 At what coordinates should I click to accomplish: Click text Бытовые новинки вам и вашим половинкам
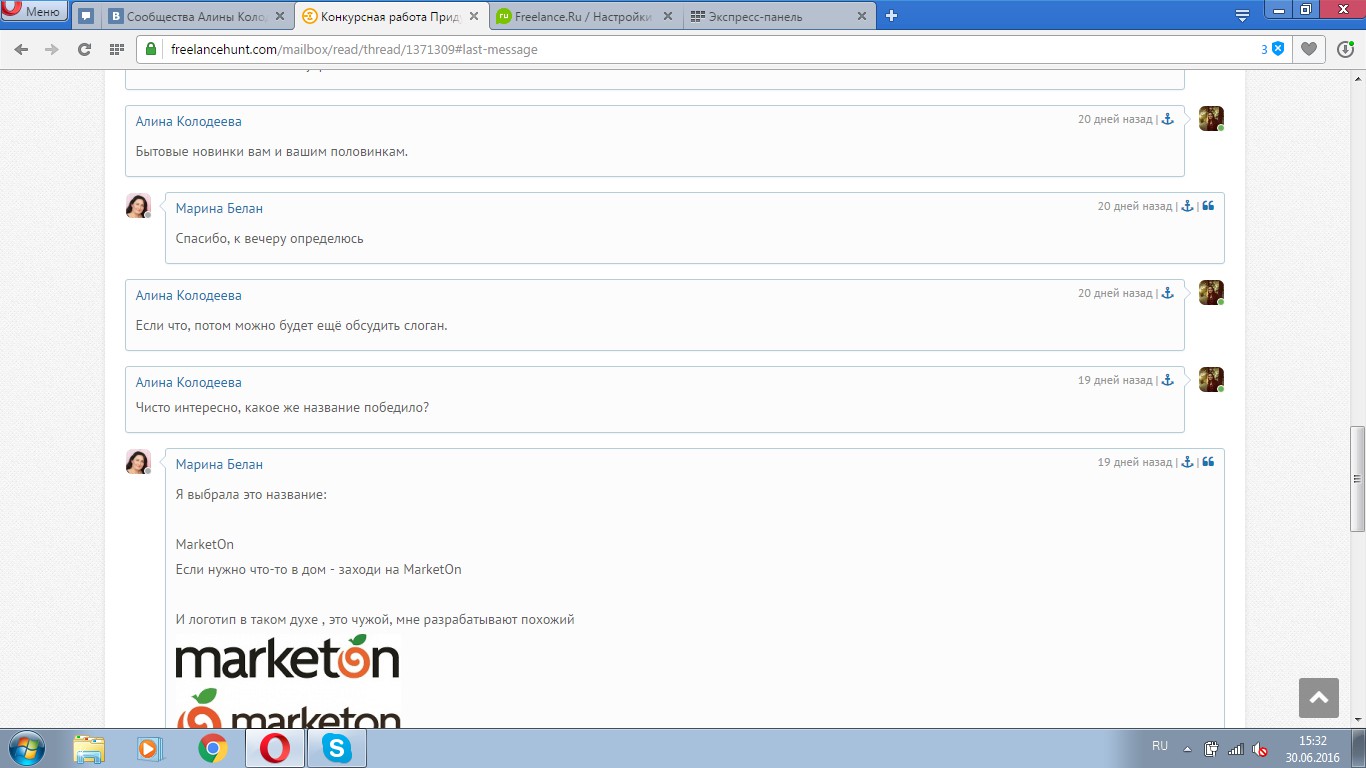click(272, 152)
